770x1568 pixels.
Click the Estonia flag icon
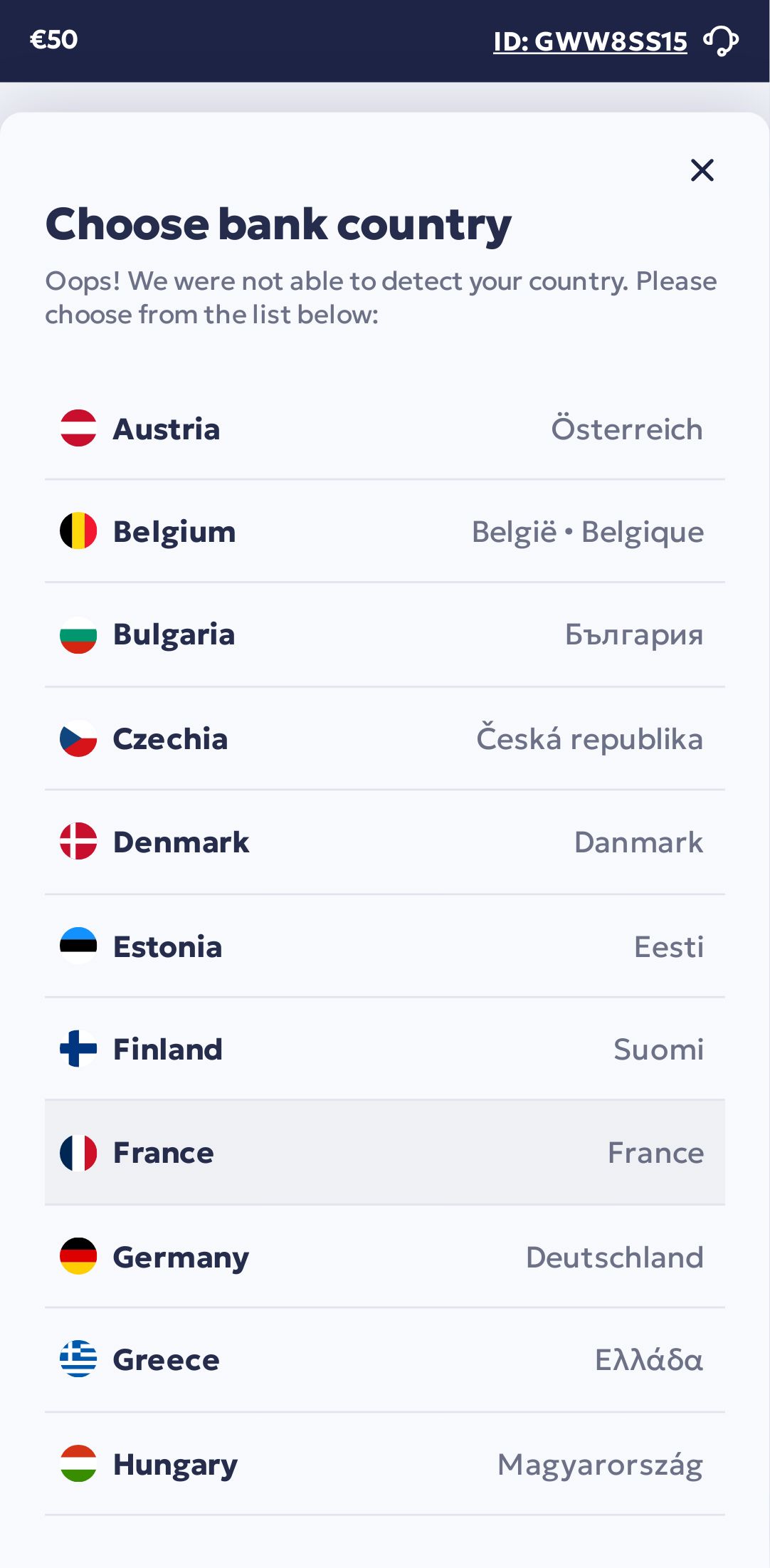(78, 946)
